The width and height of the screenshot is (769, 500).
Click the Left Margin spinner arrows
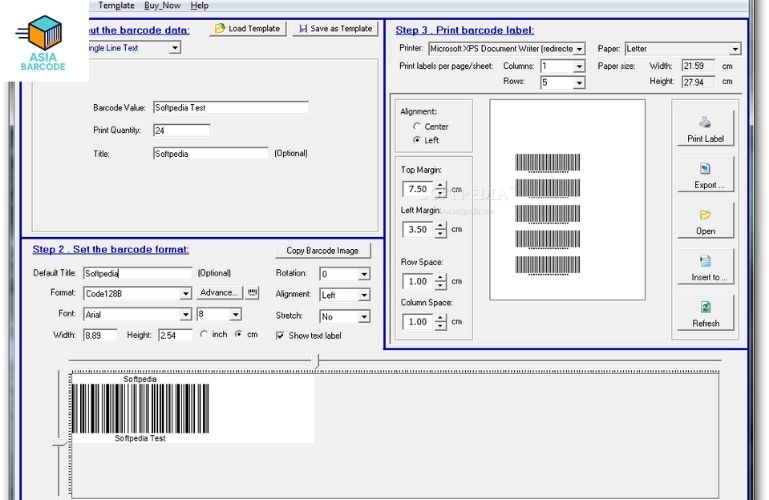[x=440, y=229]
